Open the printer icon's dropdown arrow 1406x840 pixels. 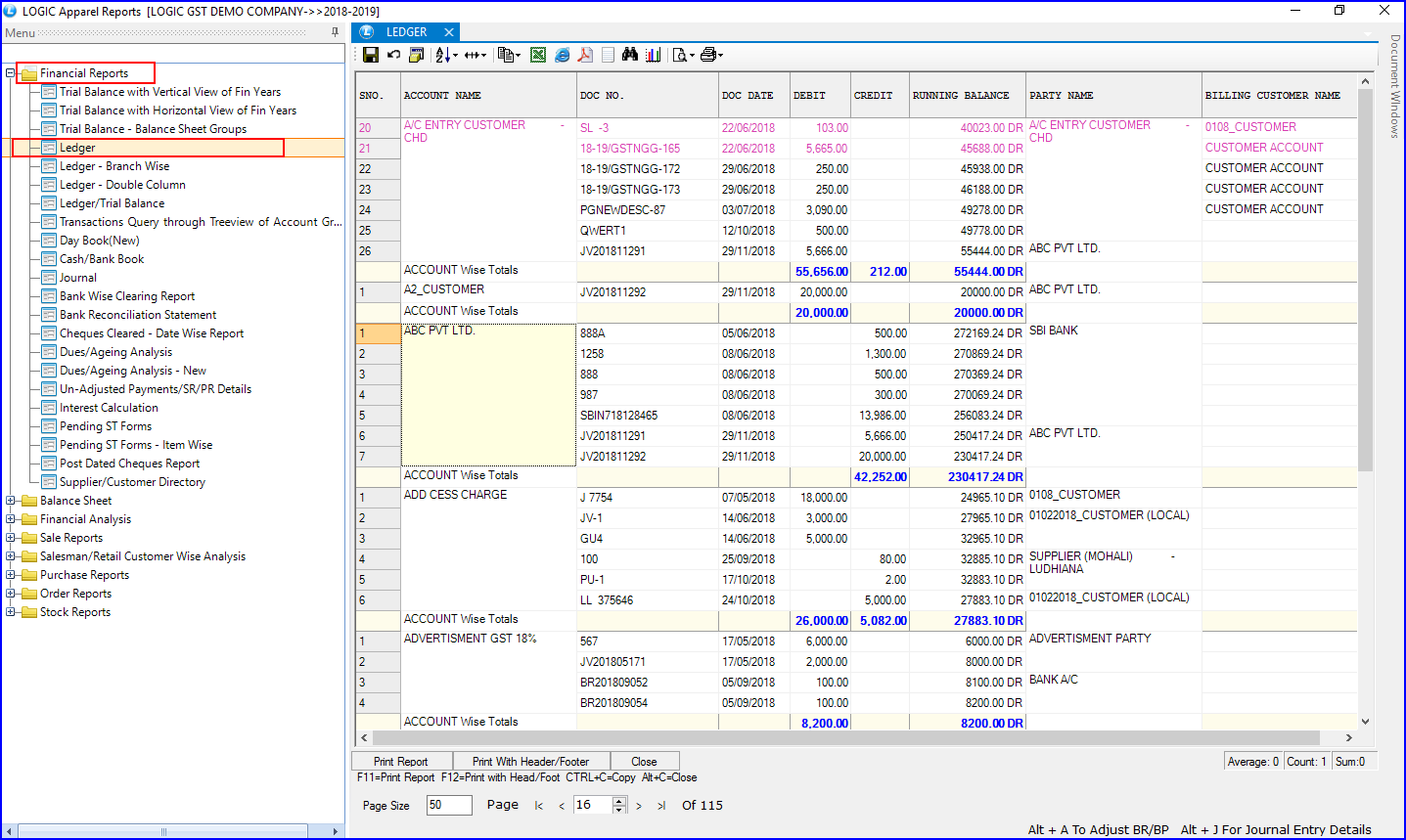click(x=721, y=56)
